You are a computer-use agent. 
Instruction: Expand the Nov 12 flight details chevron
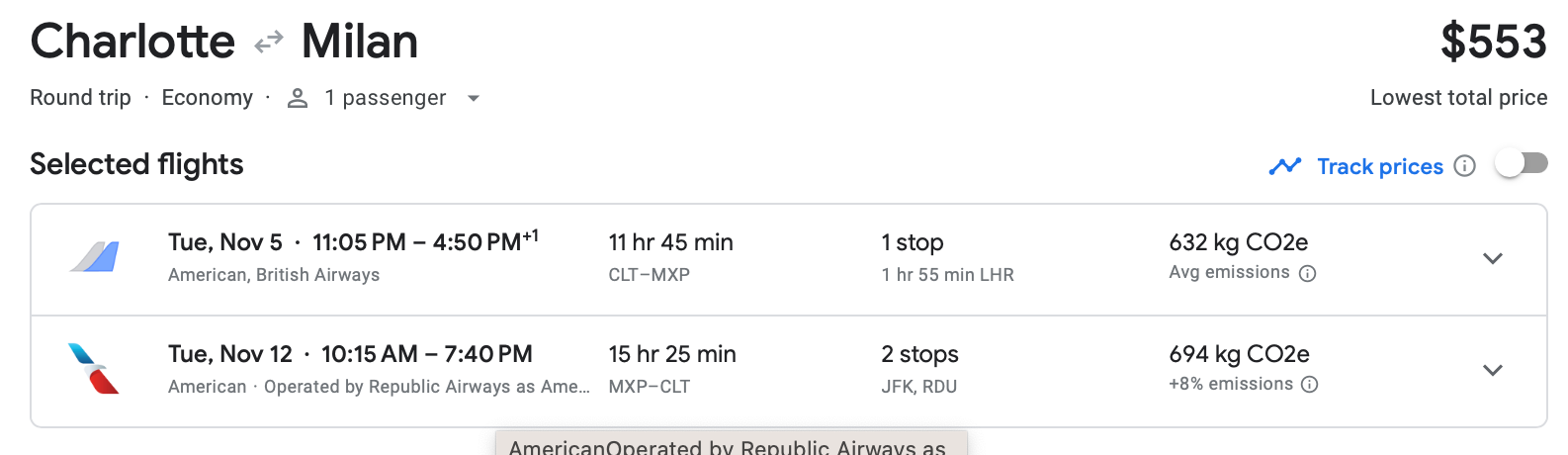[1492, 371]
